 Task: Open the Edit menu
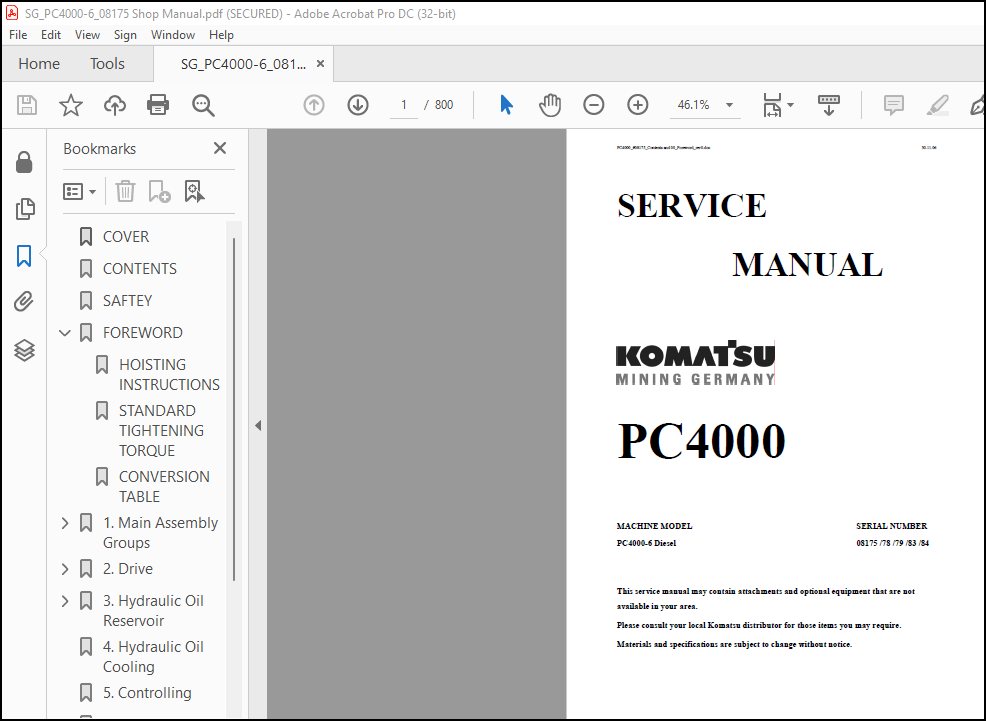[x=51, y=35]
